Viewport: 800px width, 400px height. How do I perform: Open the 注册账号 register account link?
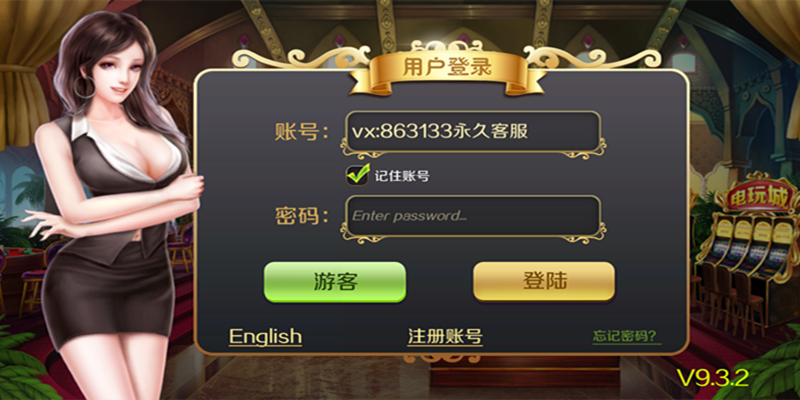pyautogui.click(x=445, y=336)
